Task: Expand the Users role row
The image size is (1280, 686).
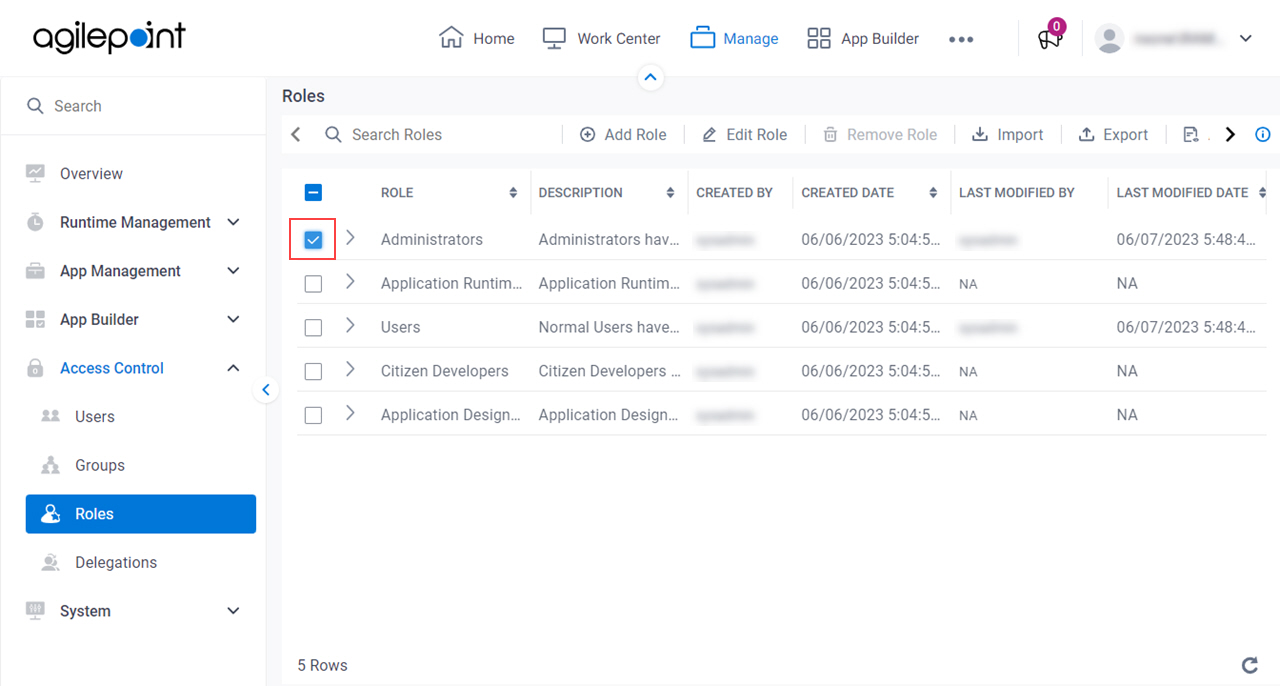Action: click(350, 325)
